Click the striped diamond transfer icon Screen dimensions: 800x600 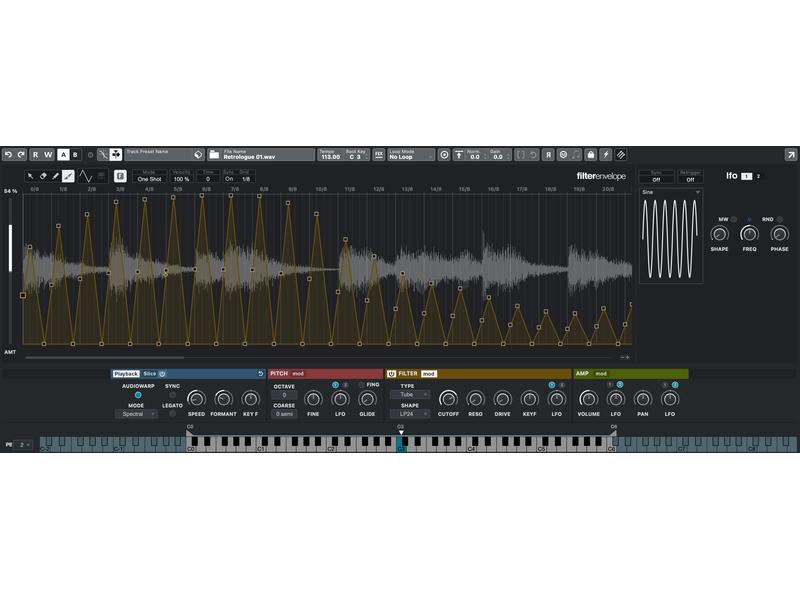620,155
